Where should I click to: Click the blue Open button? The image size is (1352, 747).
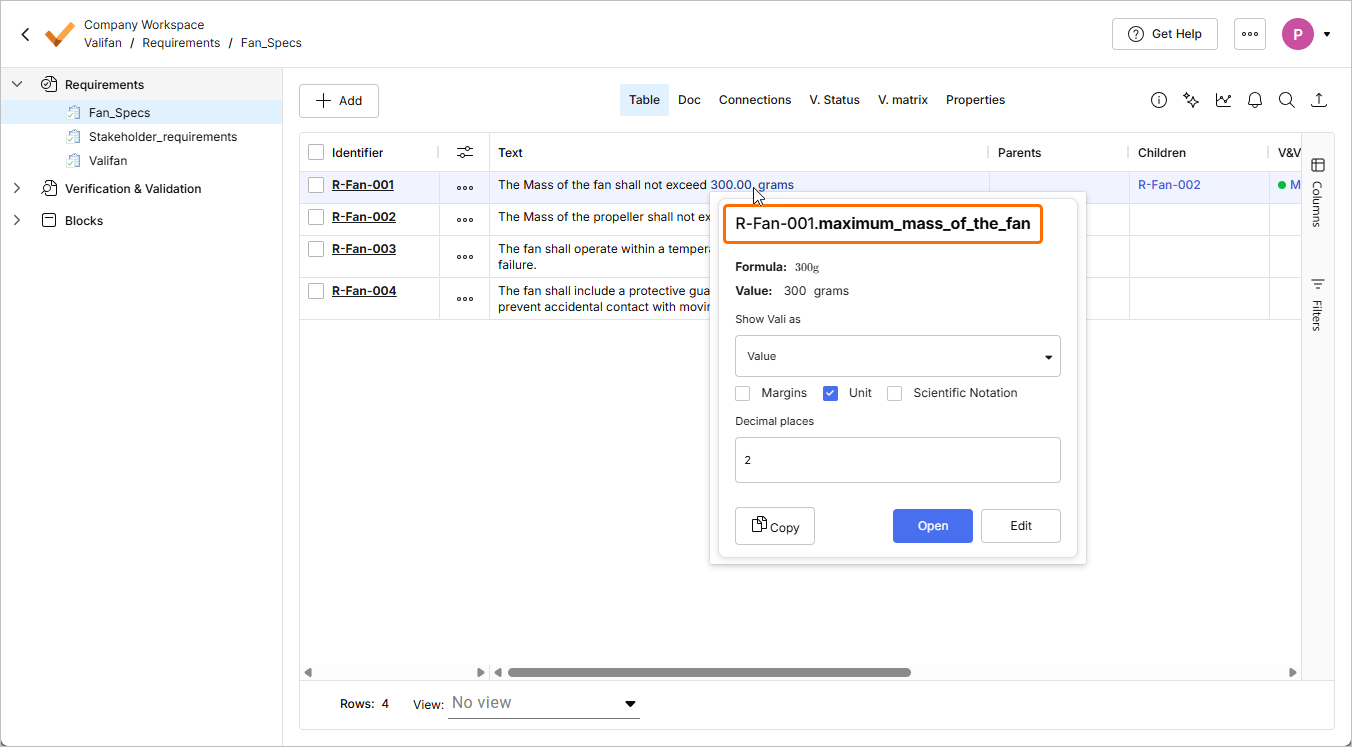[x=932, y=526]
